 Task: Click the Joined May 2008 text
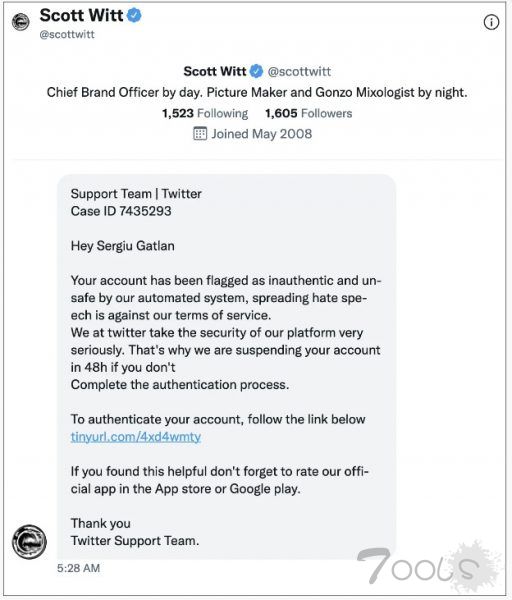(x=262, y=134)
